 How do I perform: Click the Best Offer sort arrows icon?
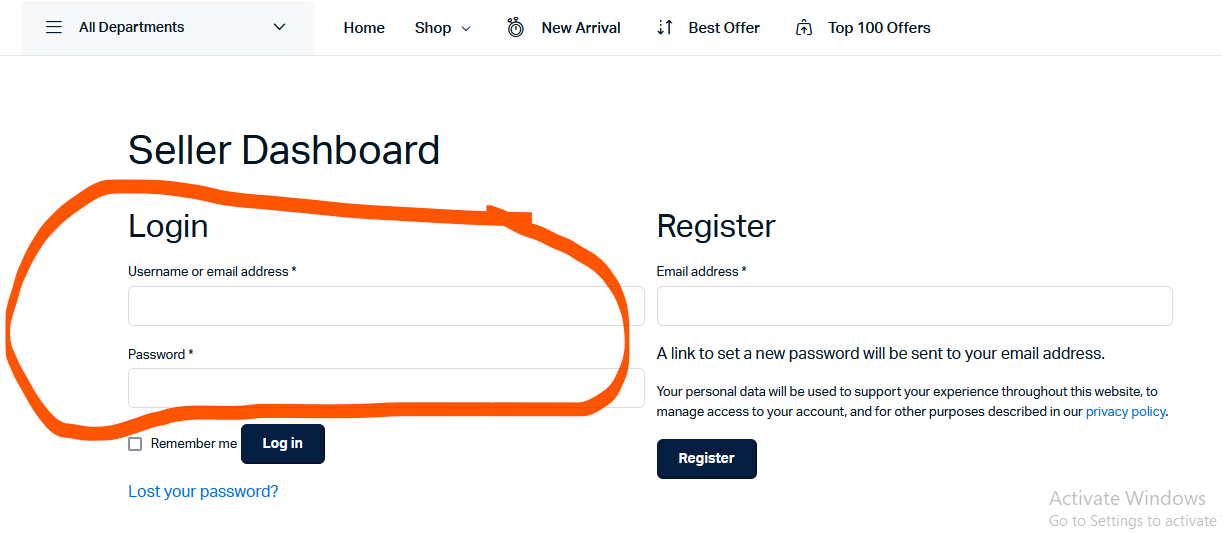(665, 28)
